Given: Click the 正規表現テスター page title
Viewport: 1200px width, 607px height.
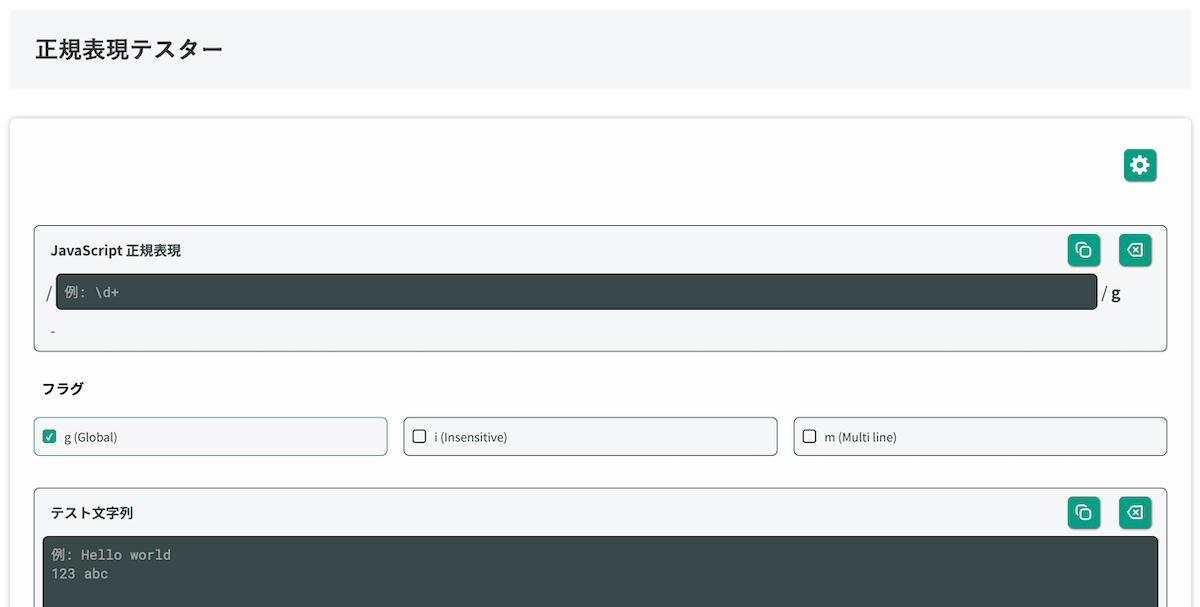Looking at the screenshot, I should 129,49.
